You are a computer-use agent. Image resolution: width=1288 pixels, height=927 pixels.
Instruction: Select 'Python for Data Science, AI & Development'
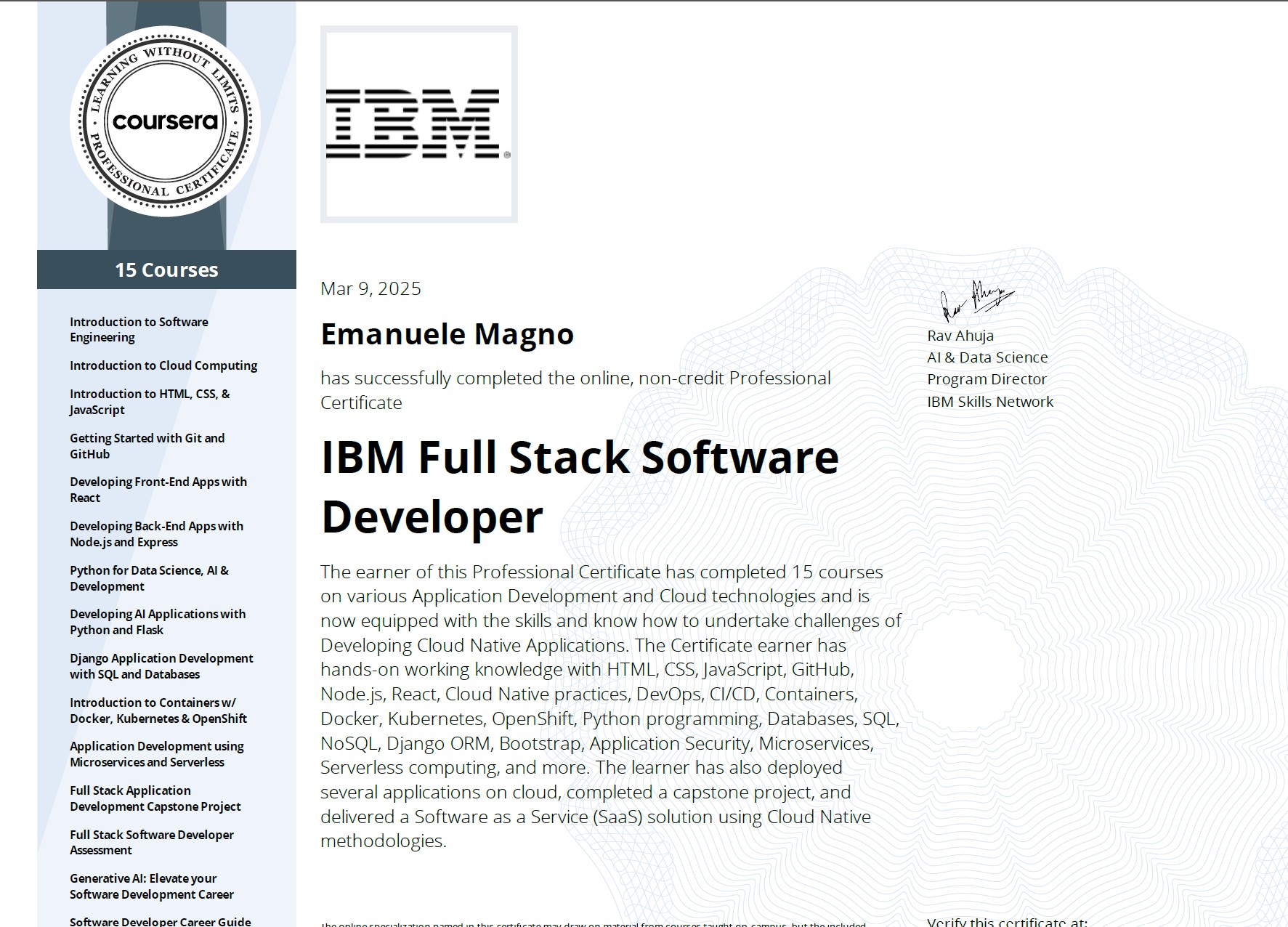click(x=149, y=578)
